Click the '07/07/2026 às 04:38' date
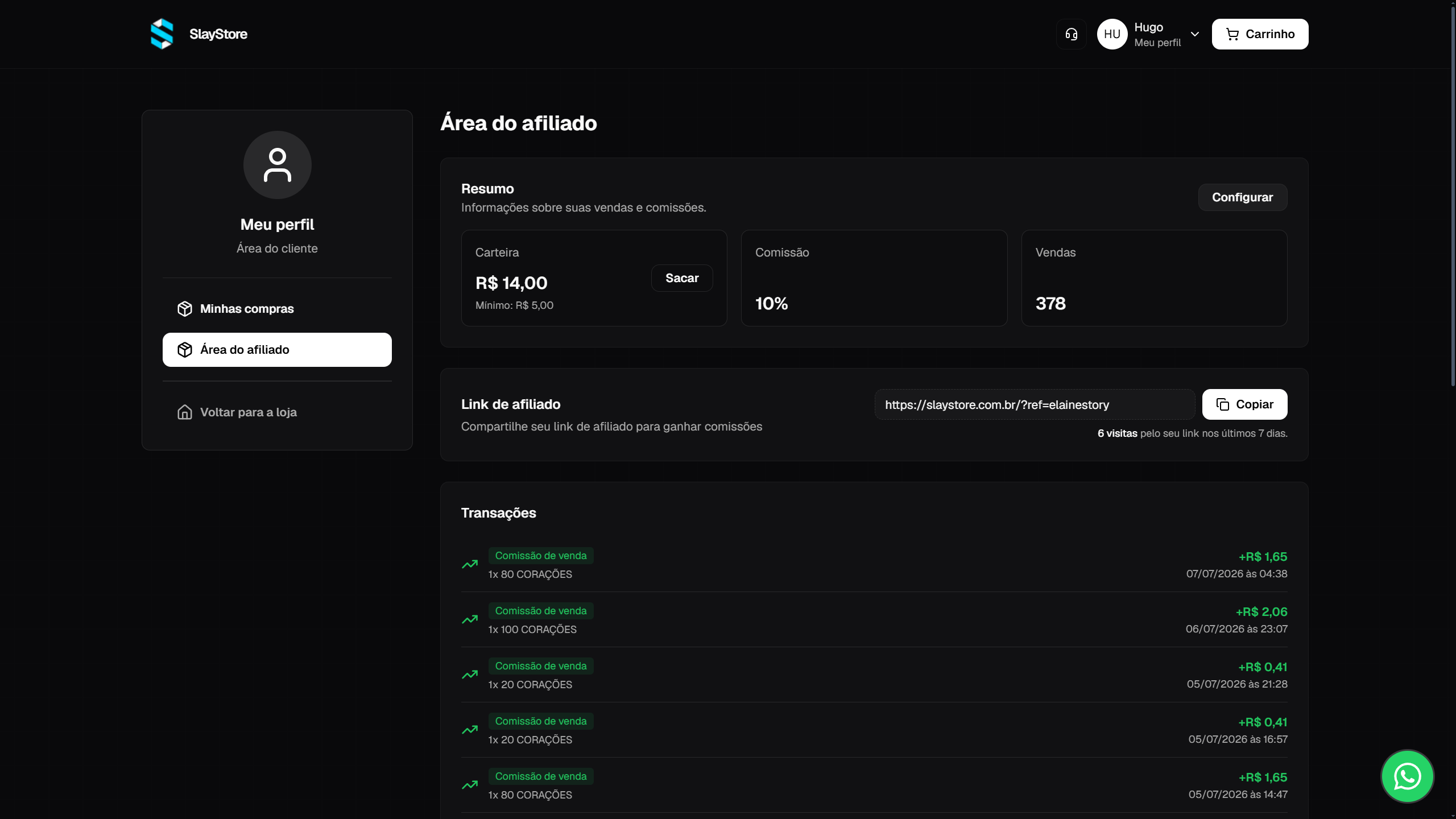 (1236, 574)
